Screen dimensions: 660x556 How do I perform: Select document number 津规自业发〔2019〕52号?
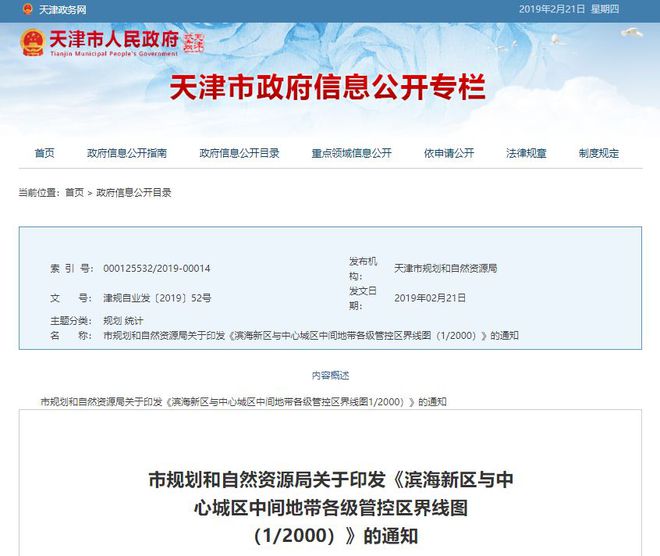[157, 298]
